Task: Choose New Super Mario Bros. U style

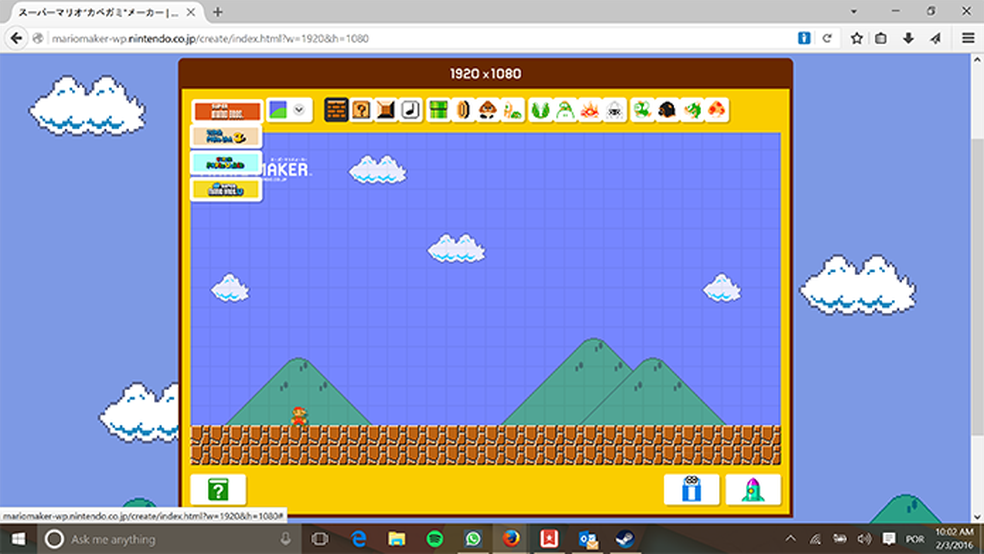Action: tap(226, 189)
